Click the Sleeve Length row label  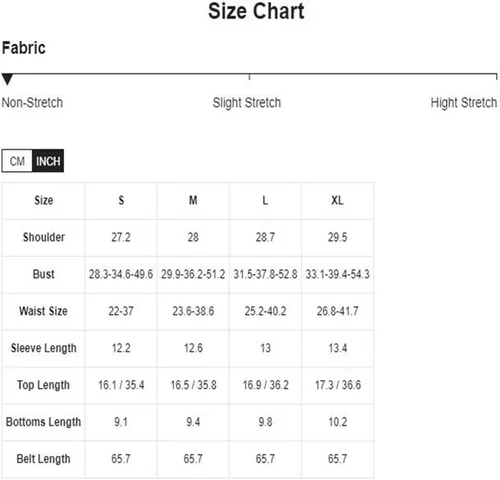(x=44, y=348)
